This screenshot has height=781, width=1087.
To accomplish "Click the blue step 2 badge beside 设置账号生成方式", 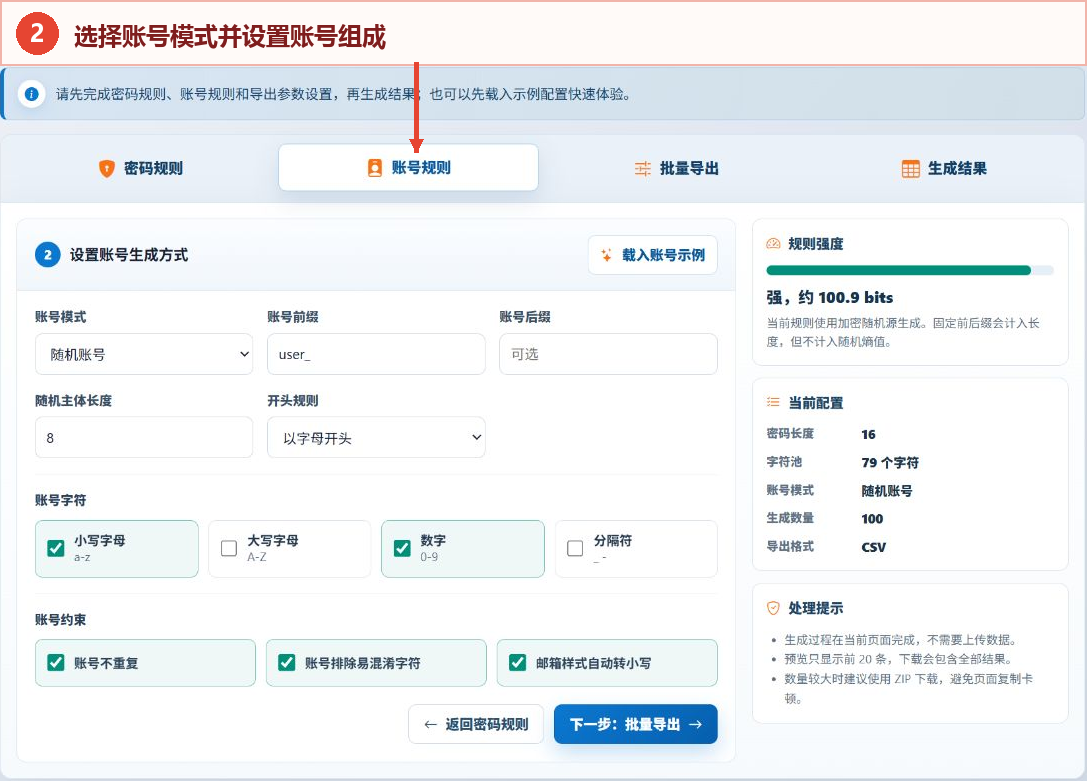I will pos(48,255).
